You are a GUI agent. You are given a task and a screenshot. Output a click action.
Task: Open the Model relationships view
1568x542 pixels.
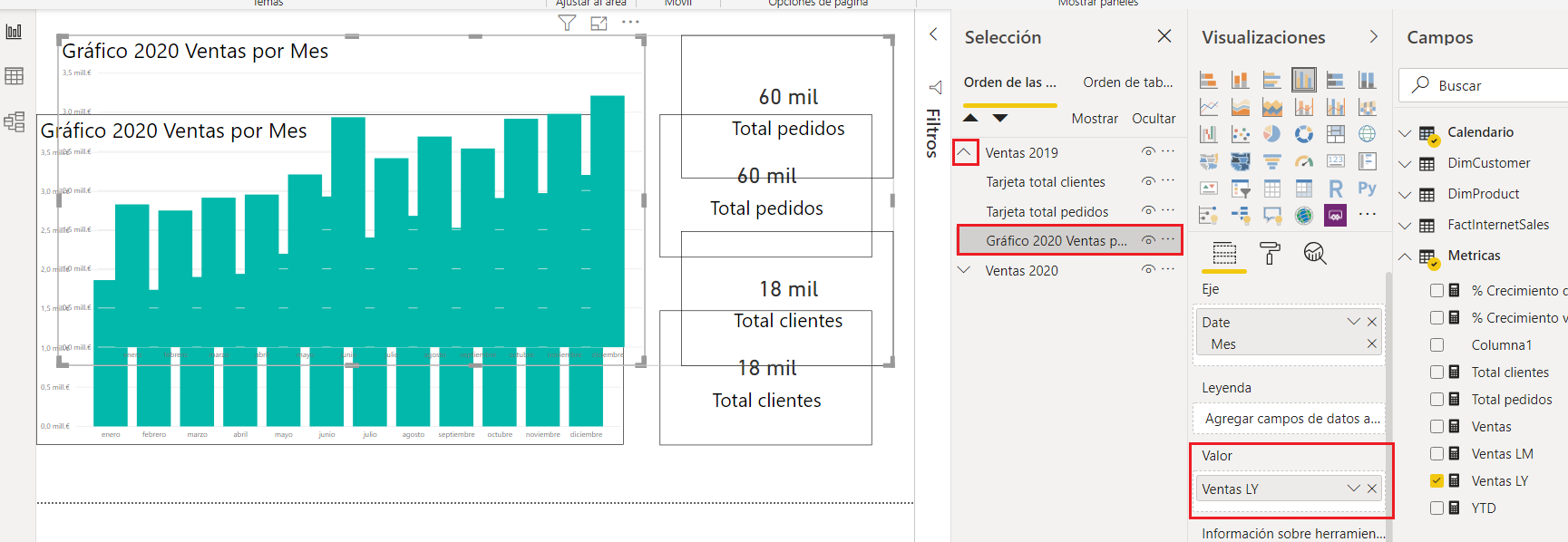click(x=15, y=121)
